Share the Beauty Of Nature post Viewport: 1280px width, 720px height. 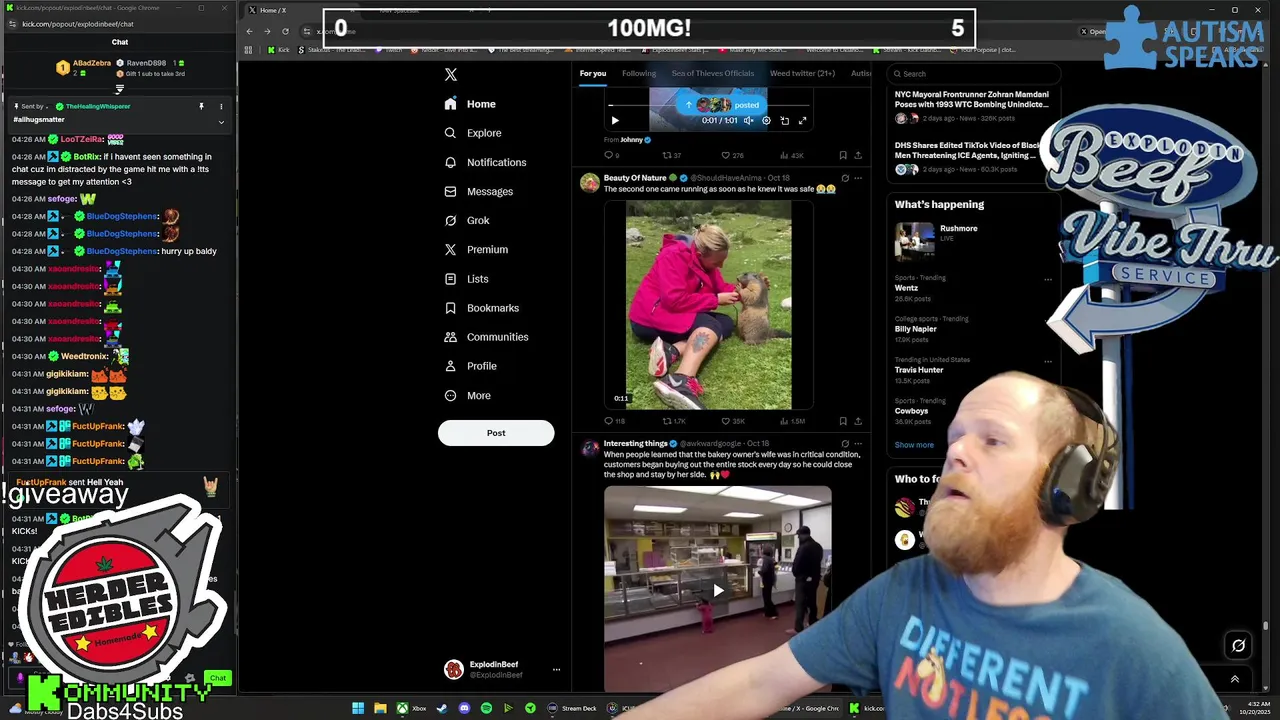858,421
